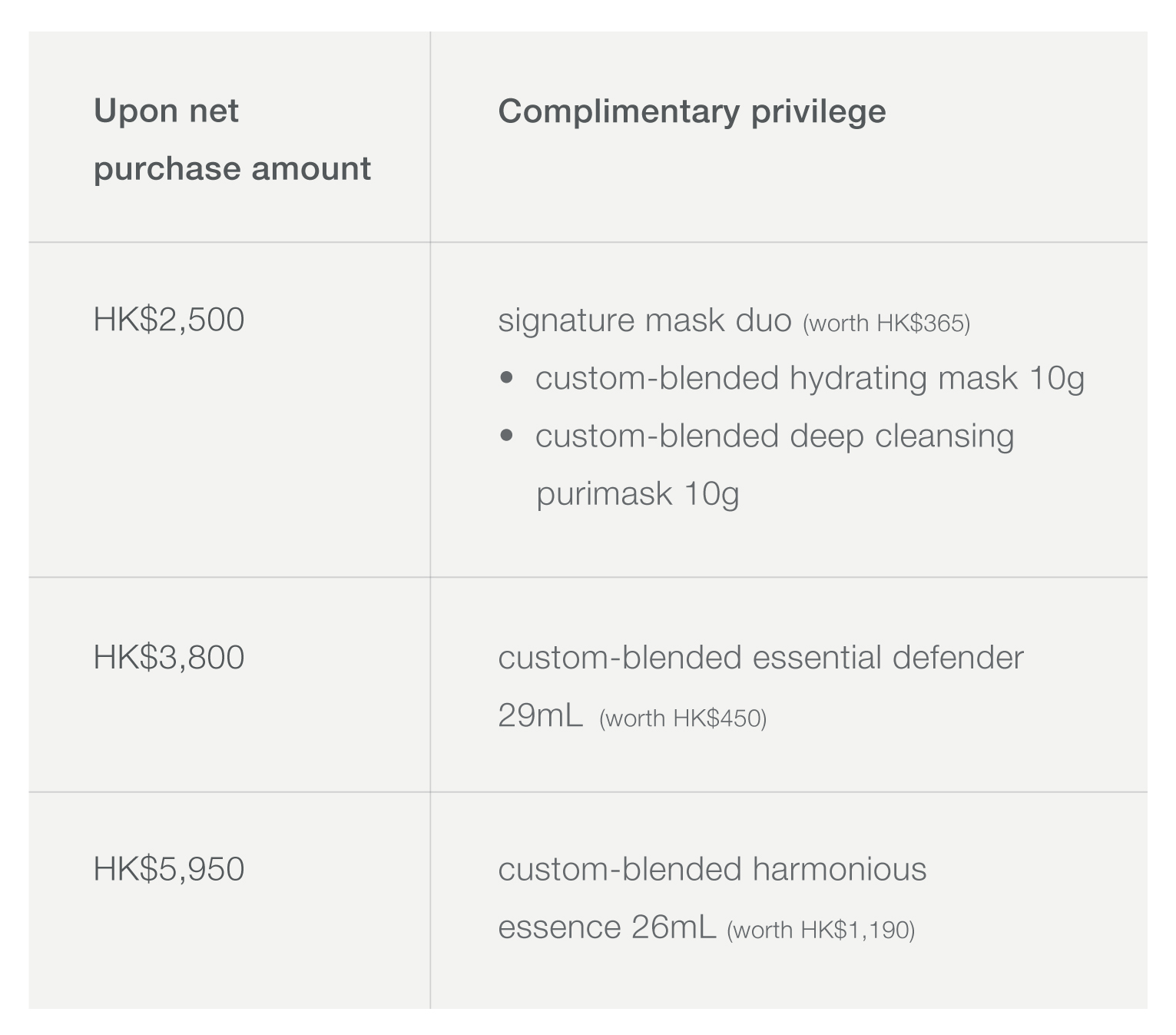
Task: Click the 'Upon net purchase amount' header
Action: tap(232, 140)
